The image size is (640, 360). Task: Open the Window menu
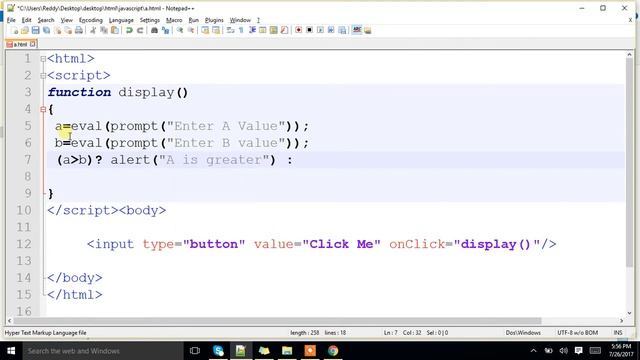point(240,20)
